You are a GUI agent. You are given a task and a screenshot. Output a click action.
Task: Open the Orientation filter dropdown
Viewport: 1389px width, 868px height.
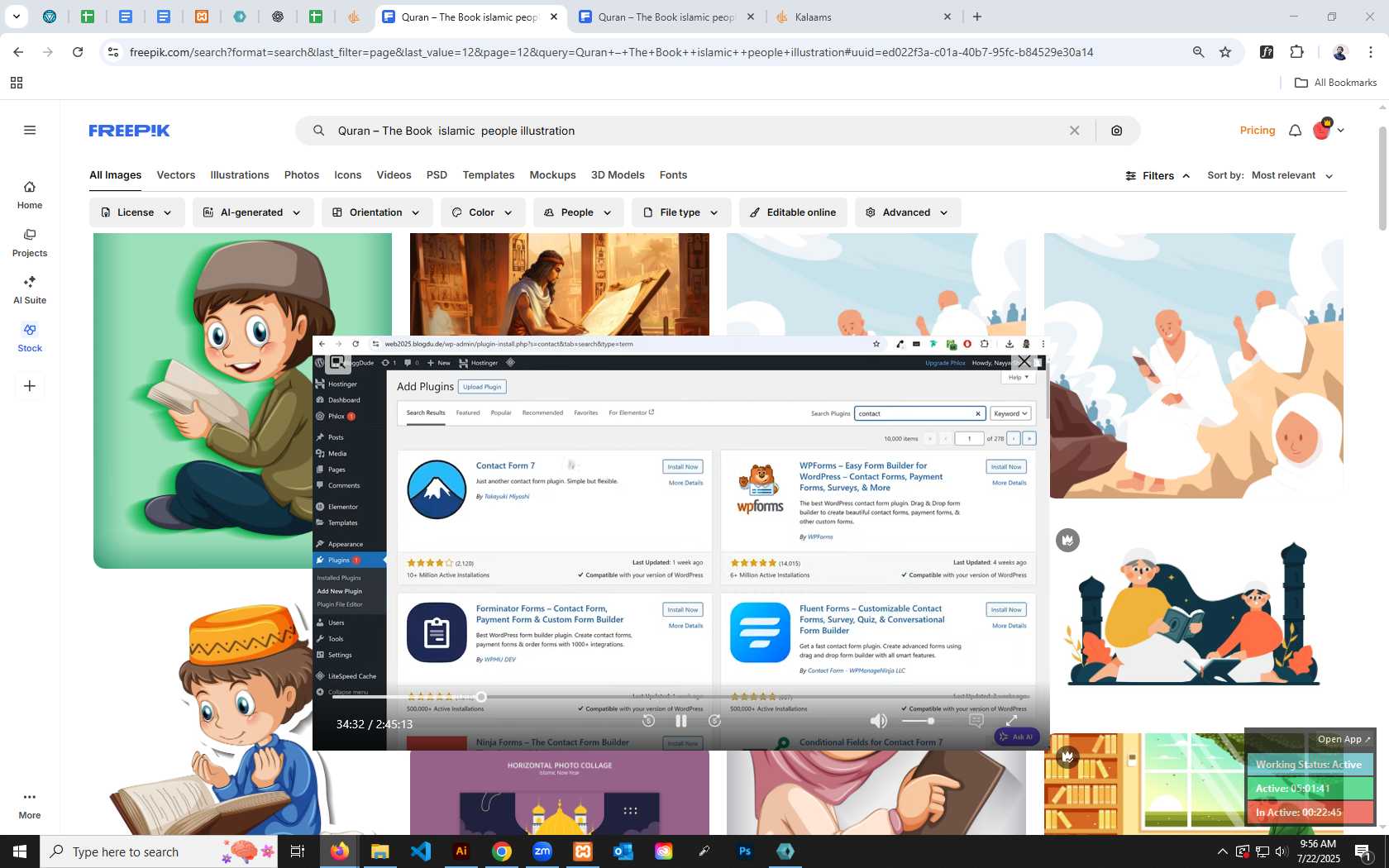point(377,212)
